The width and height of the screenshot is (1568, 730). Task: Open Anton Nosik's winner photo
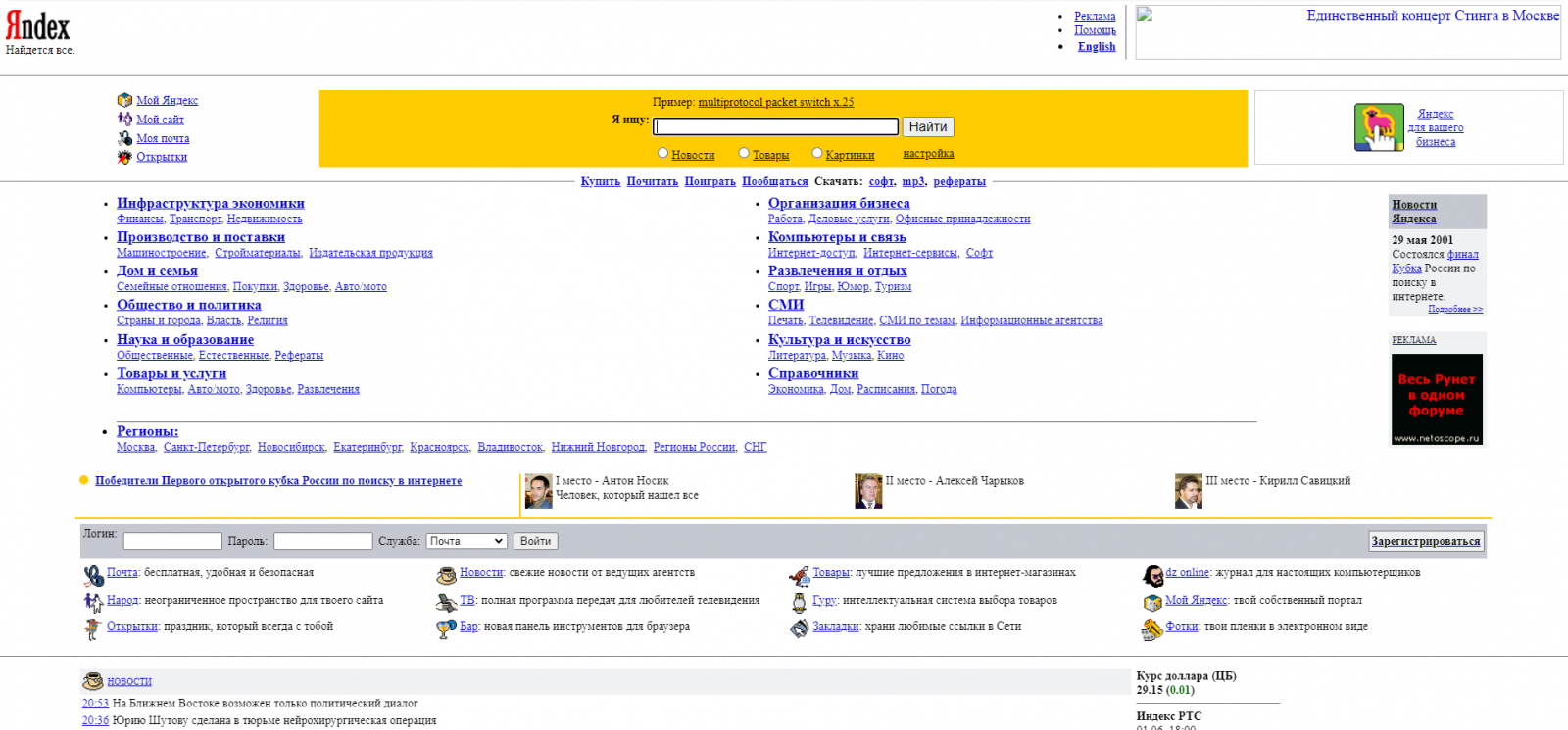[539, 491]
